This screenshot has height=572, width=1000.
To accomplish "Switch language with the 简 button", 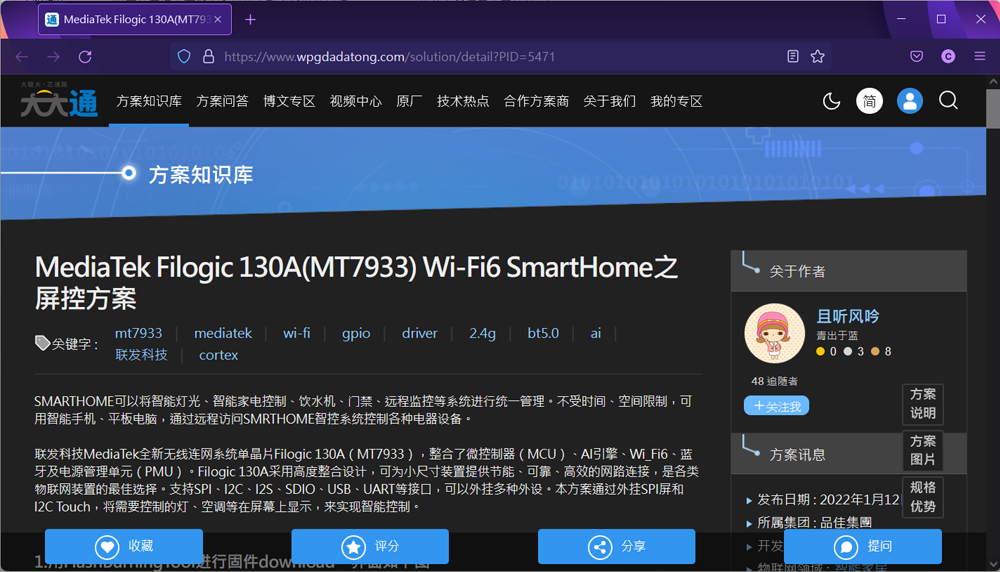I will [x=869, y=101].
